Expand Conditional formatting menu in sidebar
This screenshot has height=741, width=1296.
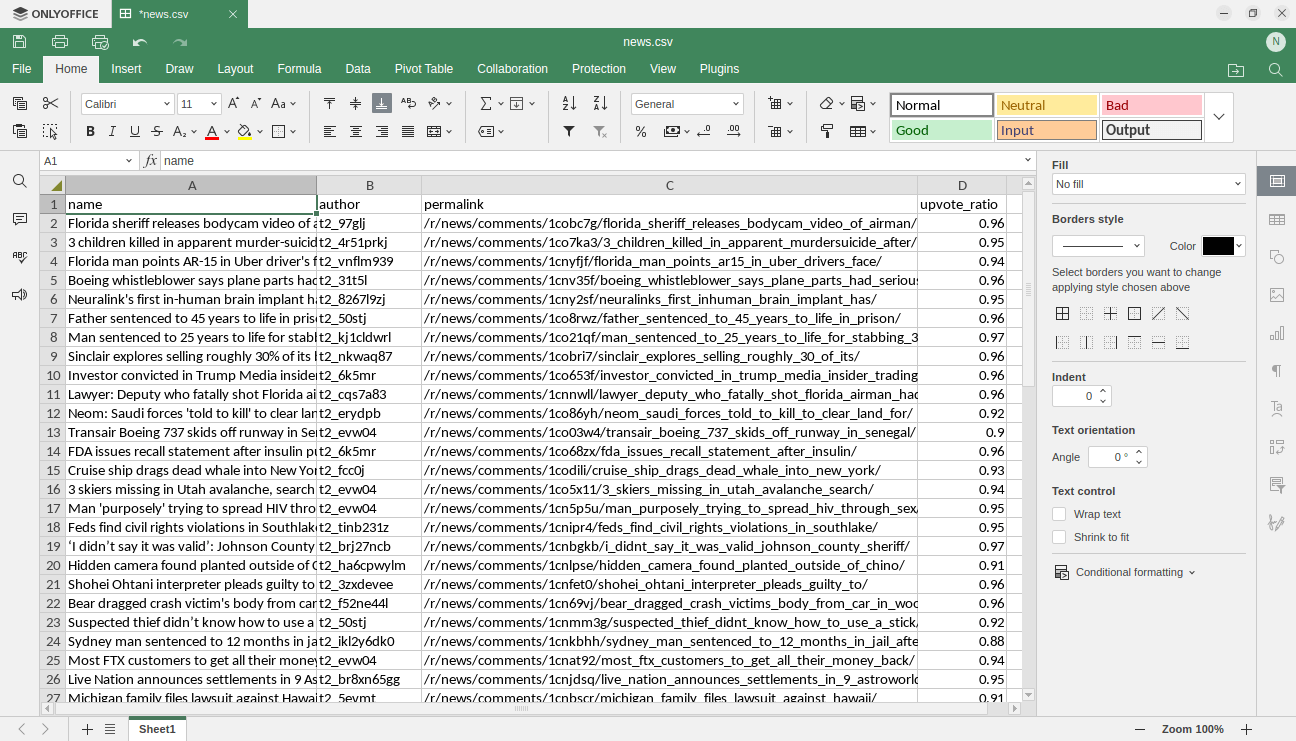click(x=1125, y=572)
